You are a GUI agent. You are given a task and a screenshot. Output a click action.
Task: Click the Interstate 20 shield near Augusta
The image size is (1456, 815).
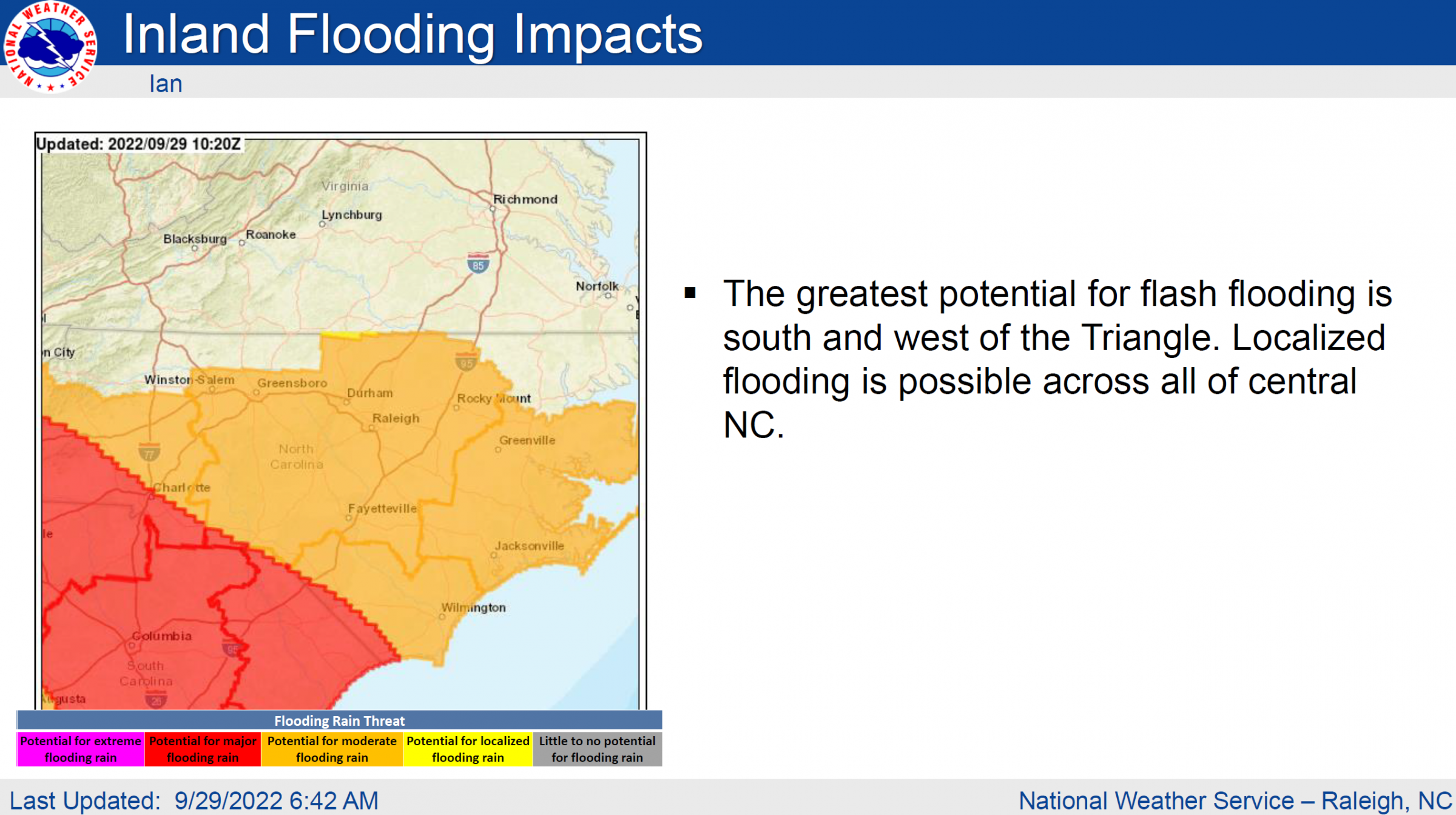coord(156,700)
